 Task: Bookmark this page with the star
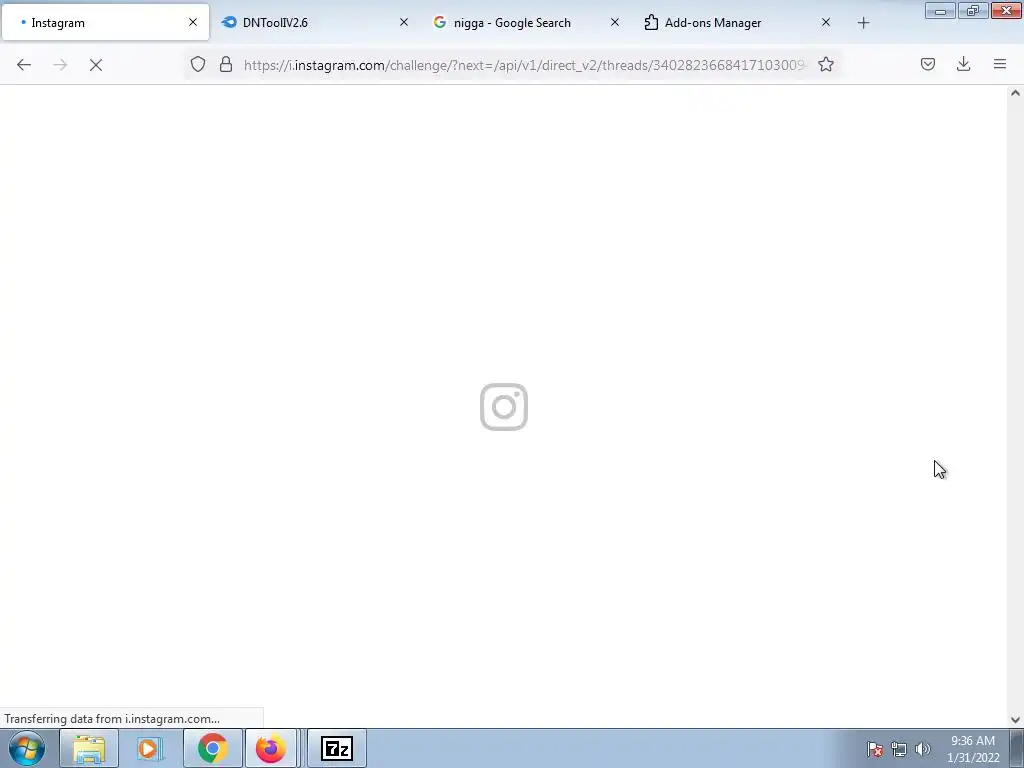click(x=825, y=64)
